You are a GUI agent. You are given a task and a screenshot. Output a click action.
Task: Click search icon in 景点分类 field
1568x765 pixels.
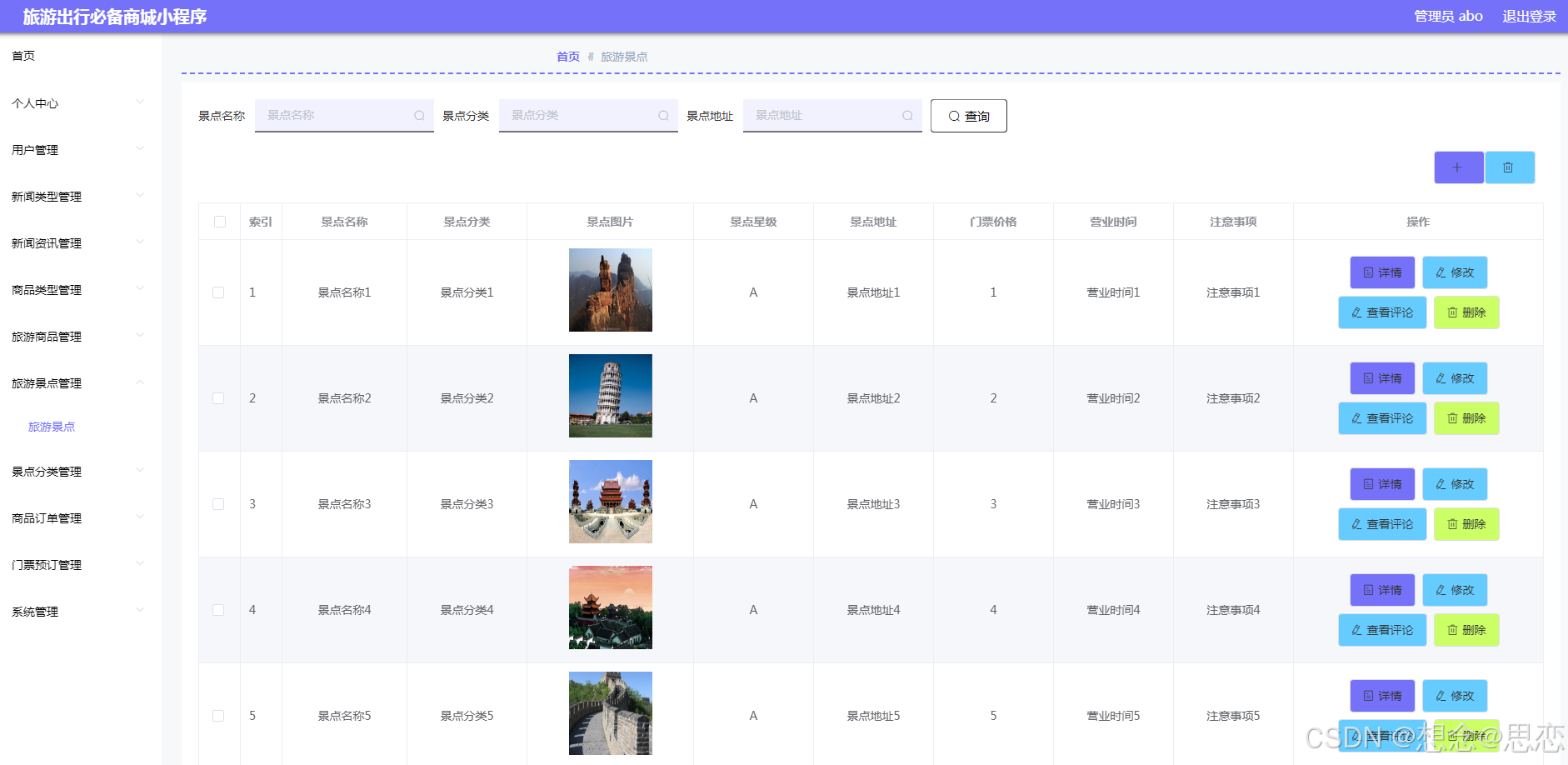pyautogui.click(x=663, y=116)
